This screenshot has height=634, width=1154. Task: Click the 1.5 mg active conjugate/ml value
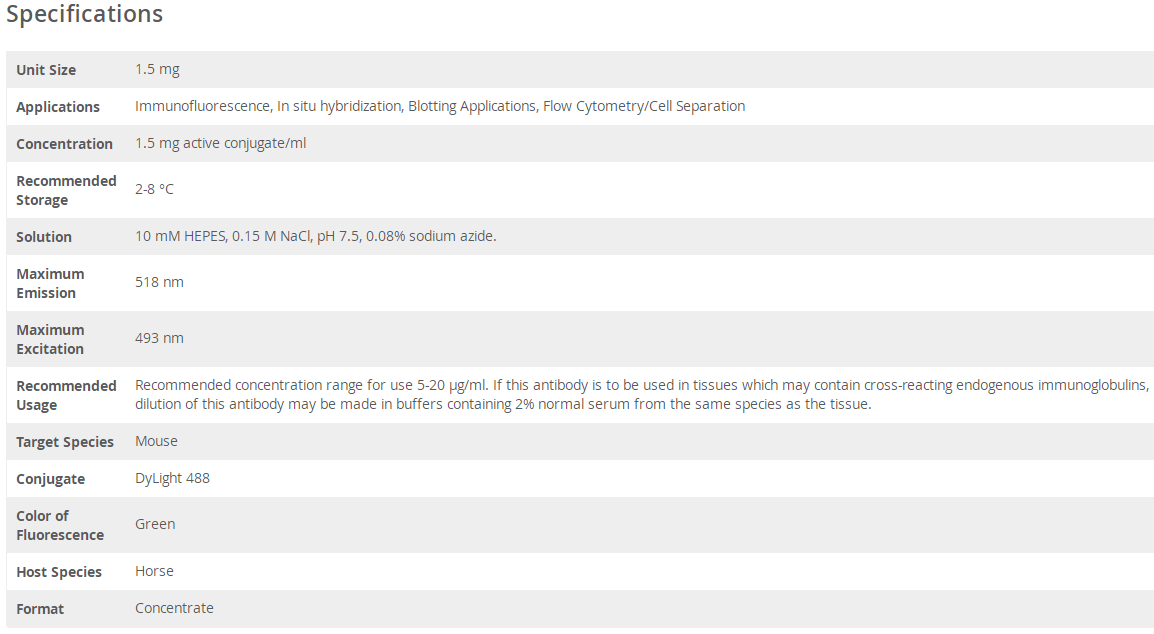(220, 143)
